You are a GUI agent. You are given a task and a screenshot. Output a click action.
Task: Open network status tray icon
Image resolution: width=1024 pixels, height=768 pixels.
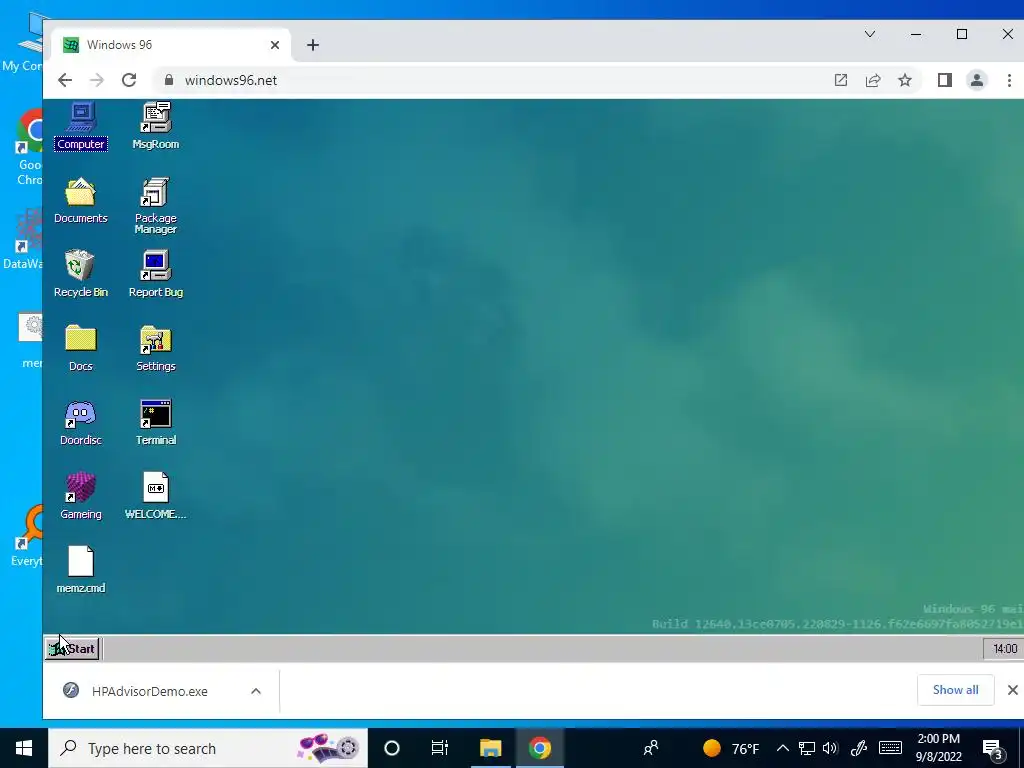click(x=807, y=748)
